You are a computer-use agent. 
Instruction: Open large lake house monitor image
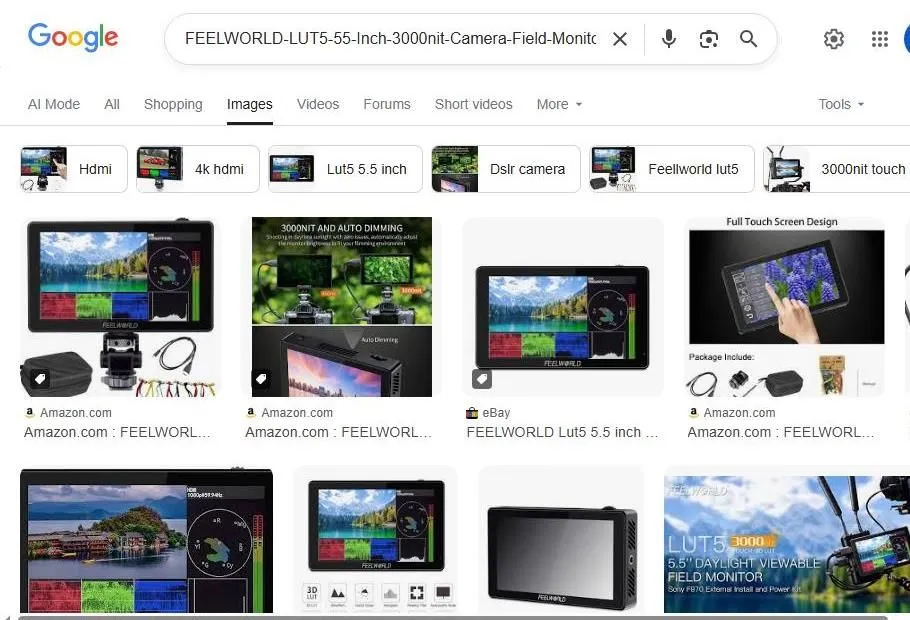[x=146, y=540]
